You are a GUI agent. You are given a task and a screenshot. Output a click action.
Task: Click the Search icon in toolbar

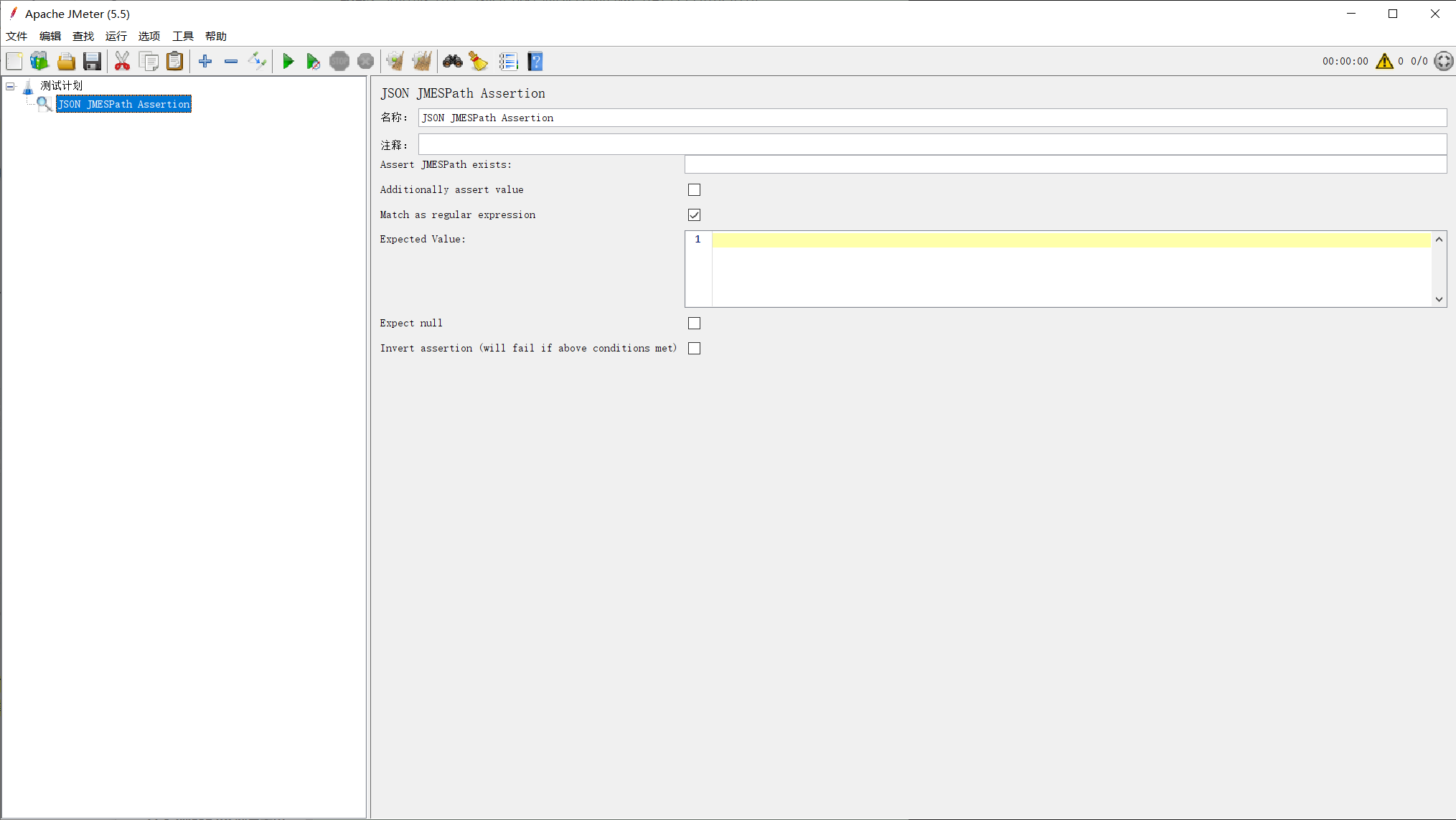click(x=452, y=62)
